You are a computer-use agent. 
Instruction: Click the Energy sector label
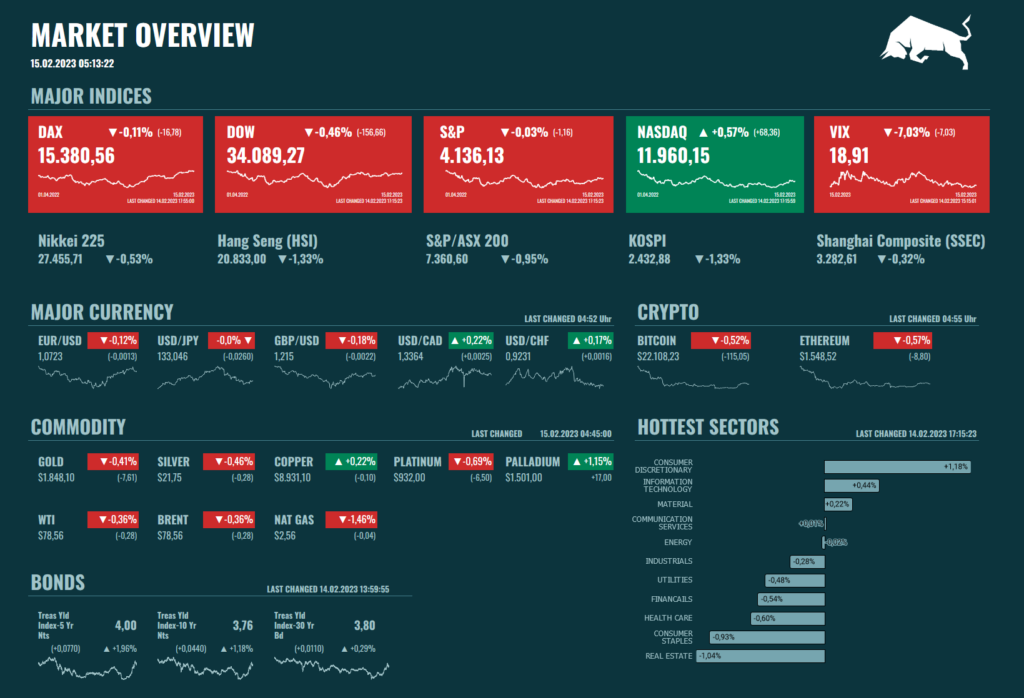(x=678, y=543)
